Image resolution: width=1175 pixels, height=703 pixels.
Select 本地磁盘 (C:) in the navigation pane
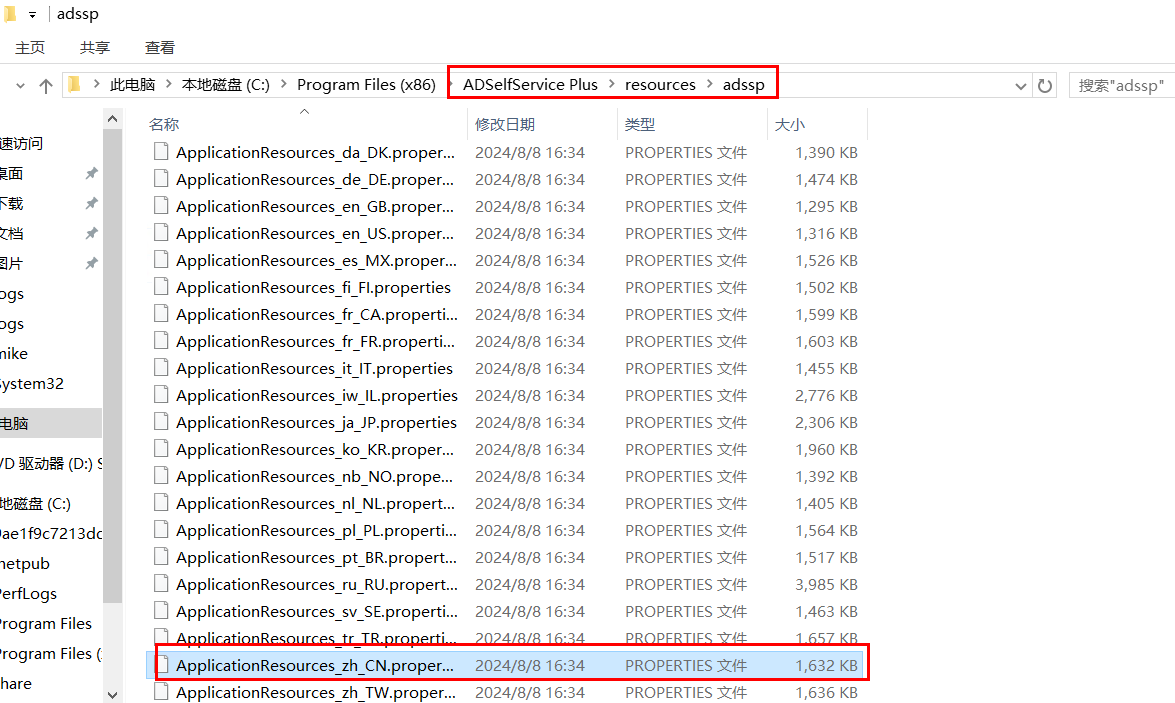pos(35,504)
